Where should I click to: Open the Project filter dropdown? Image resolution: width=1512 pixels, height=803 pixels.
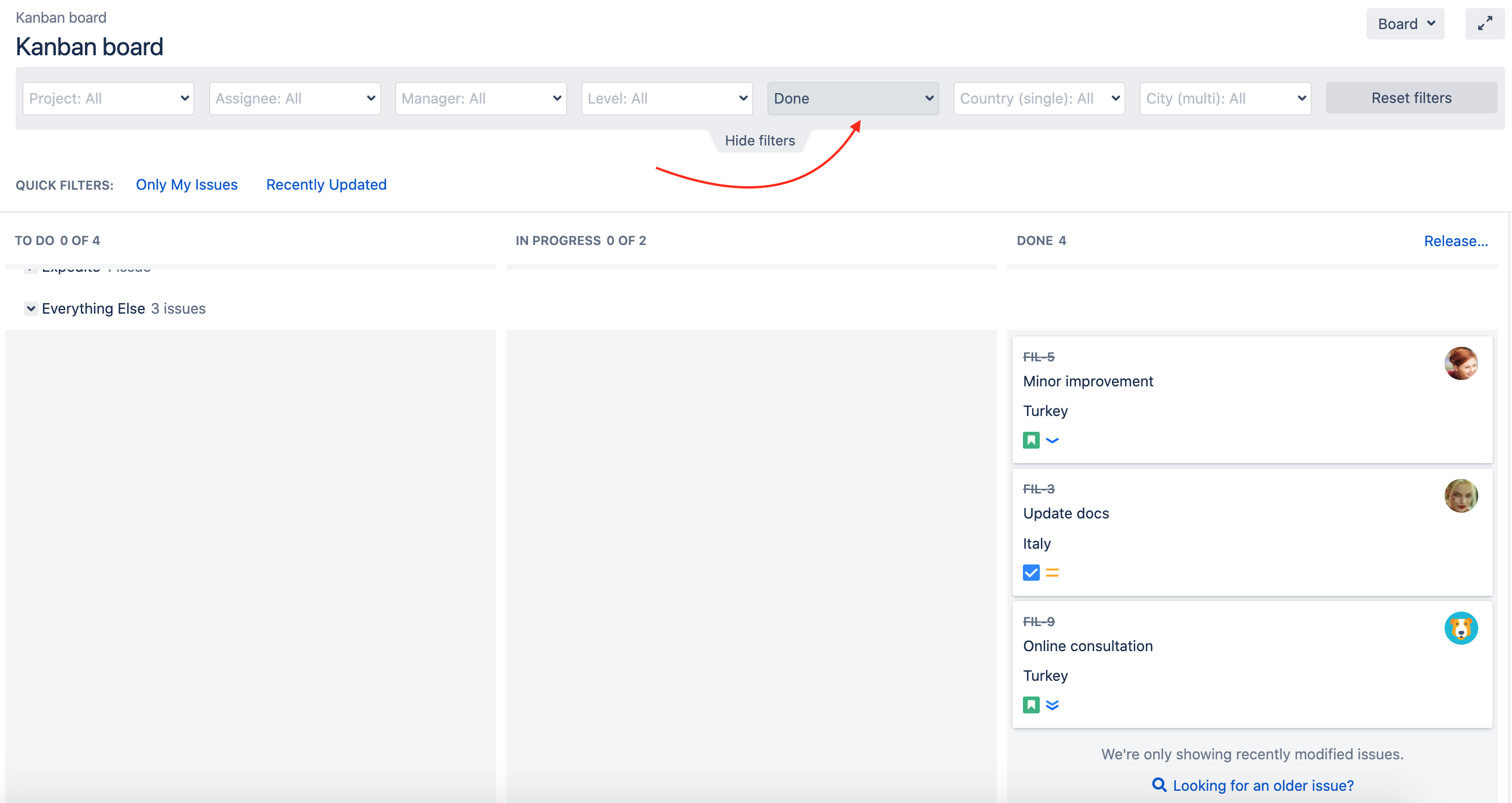109,98
